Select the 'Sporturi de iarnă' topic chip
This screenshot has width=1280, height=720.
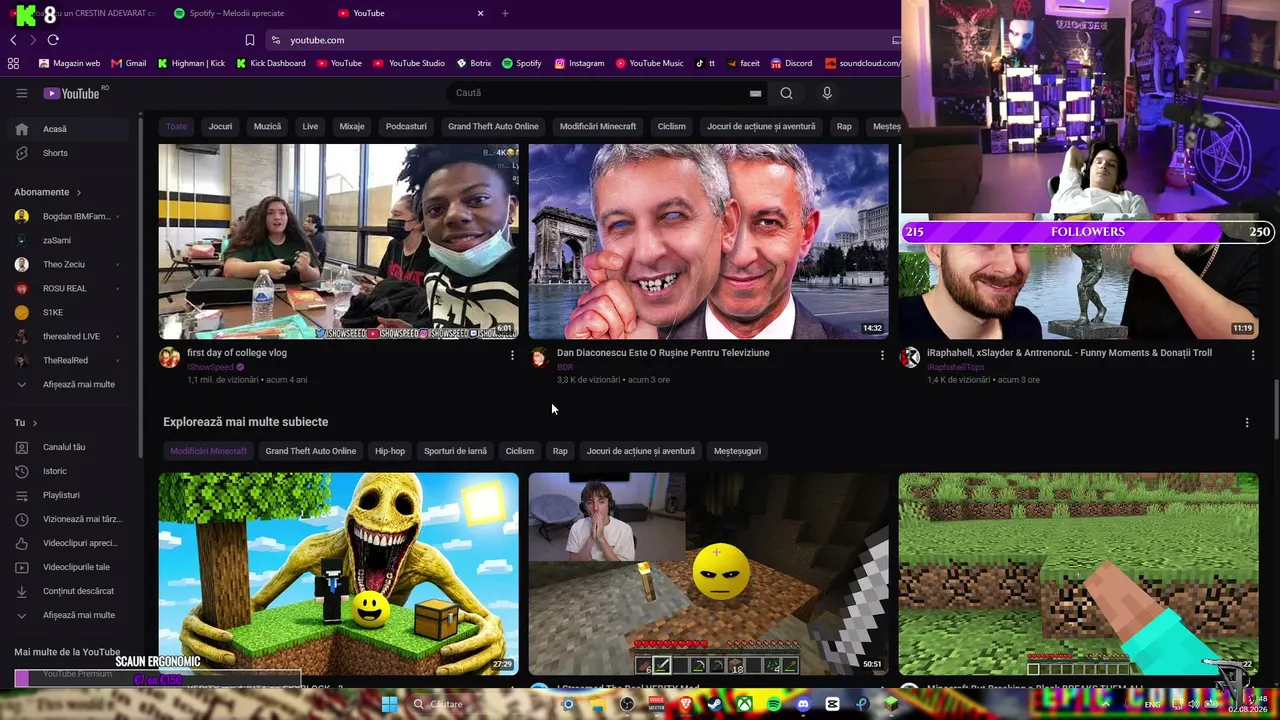pyautogui.click(x=455, y=451)
